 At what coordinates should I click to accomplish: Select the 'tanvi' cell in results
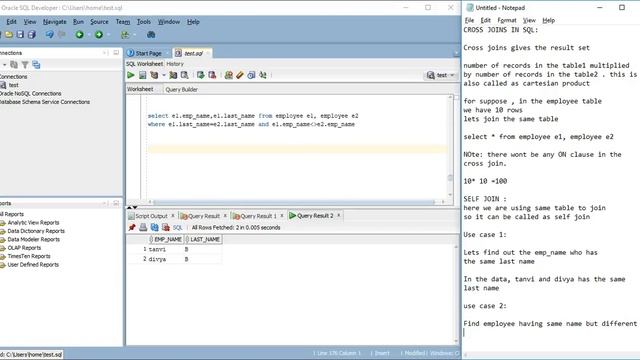pos(165,249)
